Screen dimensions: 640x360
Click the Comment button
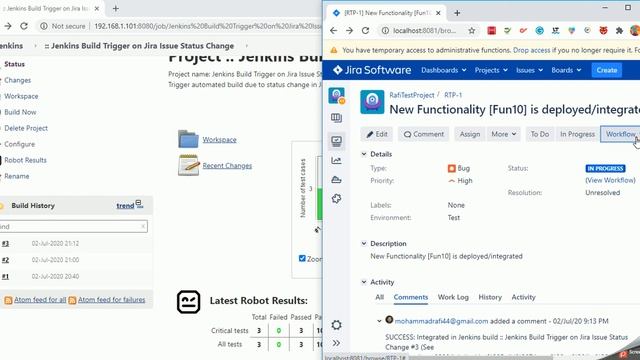424,134
